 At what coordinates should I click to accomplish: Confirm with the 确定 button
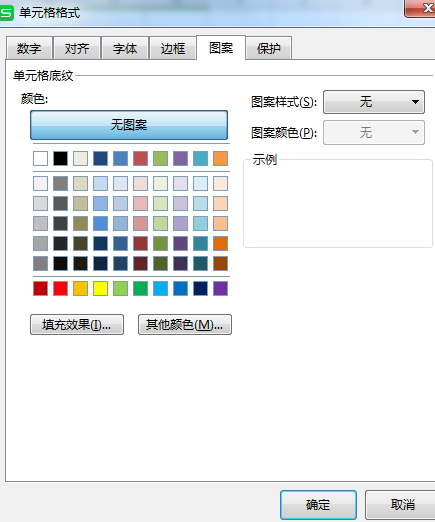318,505
